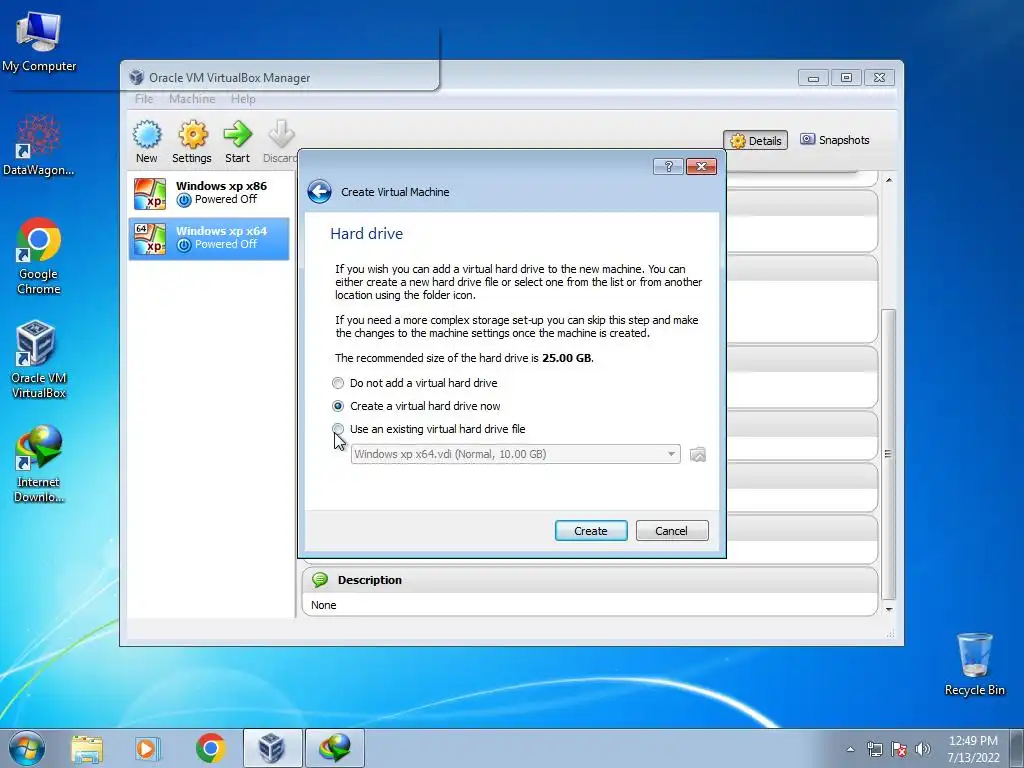This screenshot has width=1024, height=768.
Task: Close the Create Virtual Machine dialog
Action: pos(701,167)
